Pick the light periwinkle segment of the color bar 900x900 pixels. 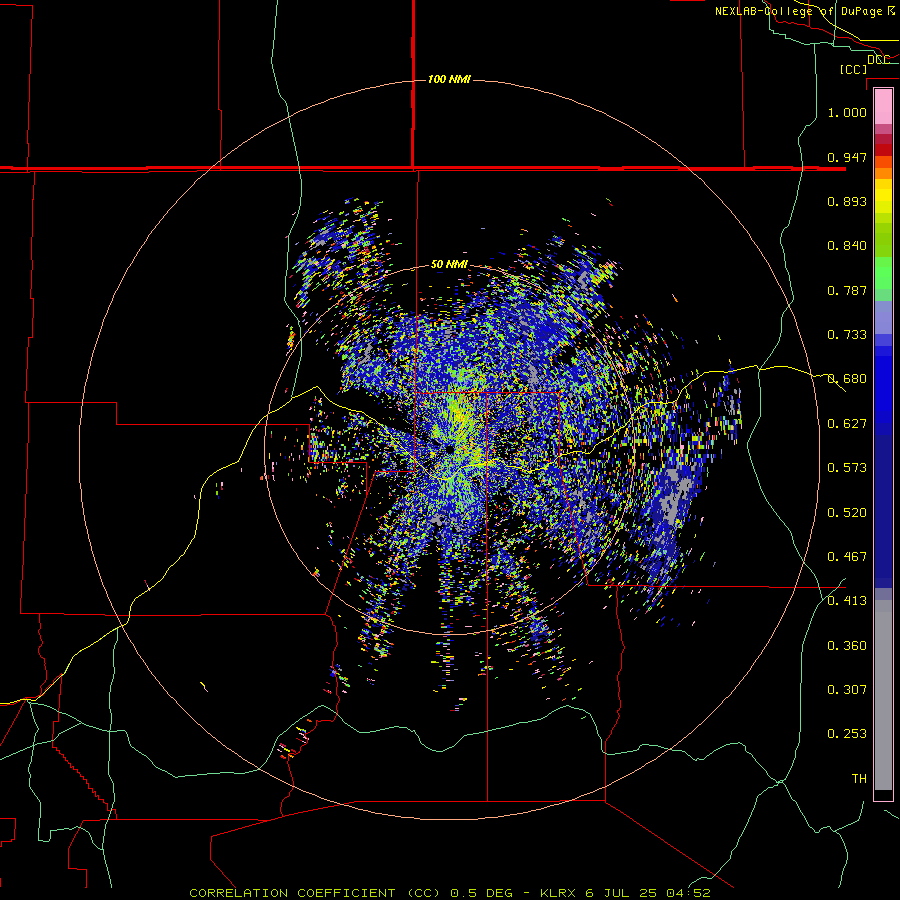click(883, 317)
